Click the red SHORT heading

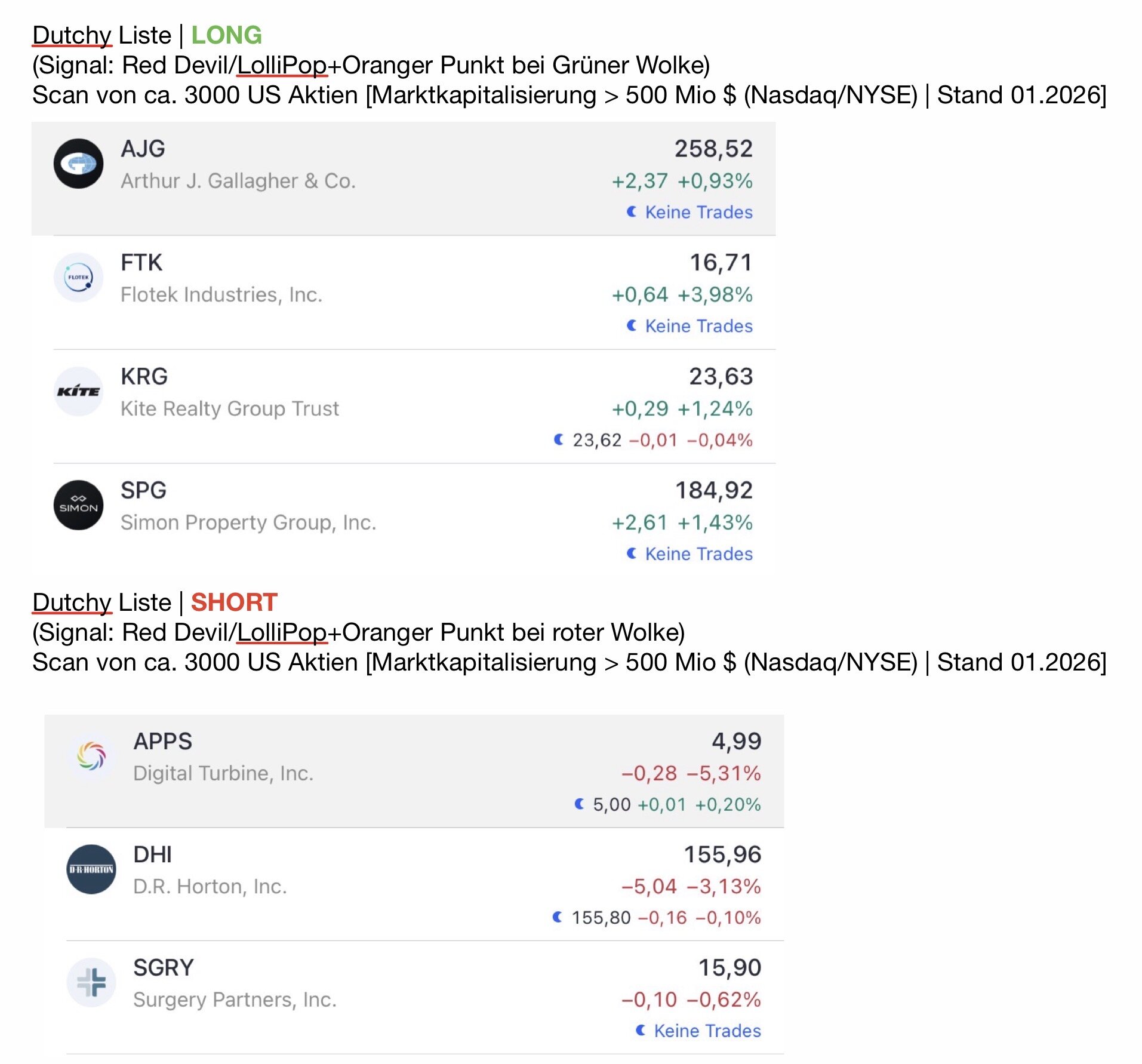(x=234, y=602)
